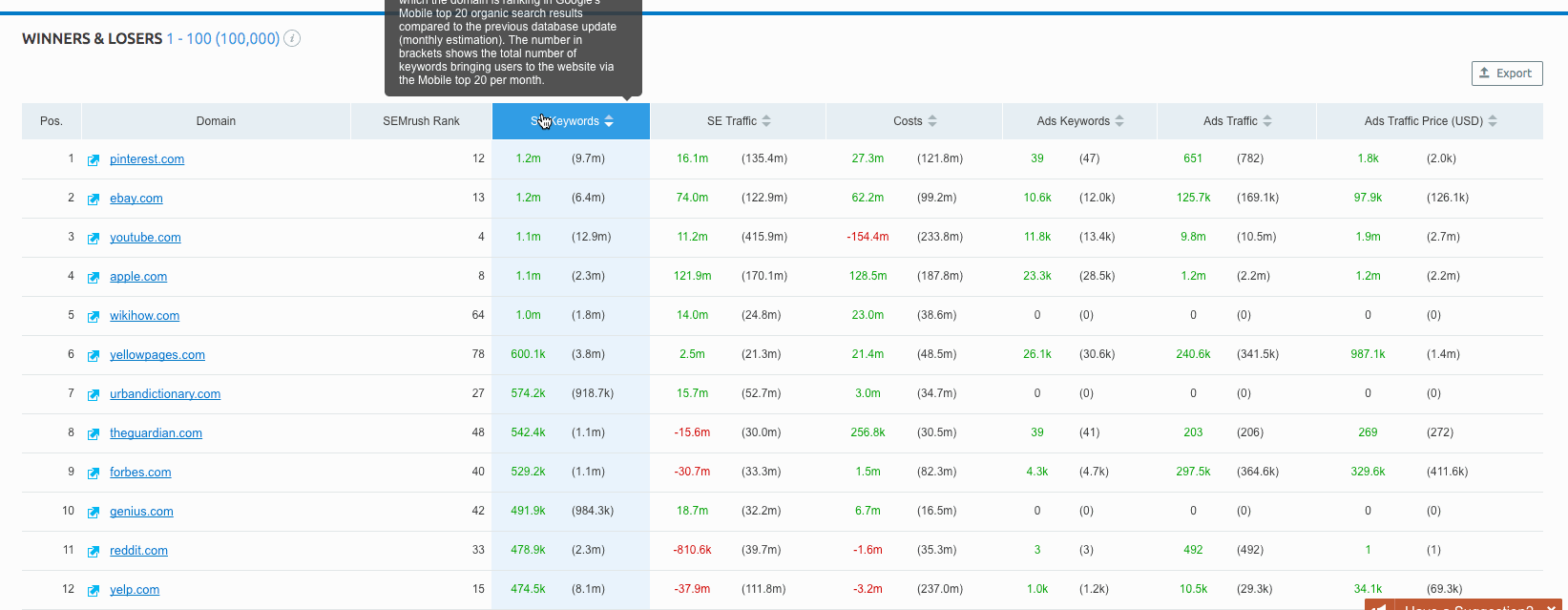This screenshot has width=1568, height=610.
Task: Open the reddit.com domain link
Action: click(x=138, y=551)
